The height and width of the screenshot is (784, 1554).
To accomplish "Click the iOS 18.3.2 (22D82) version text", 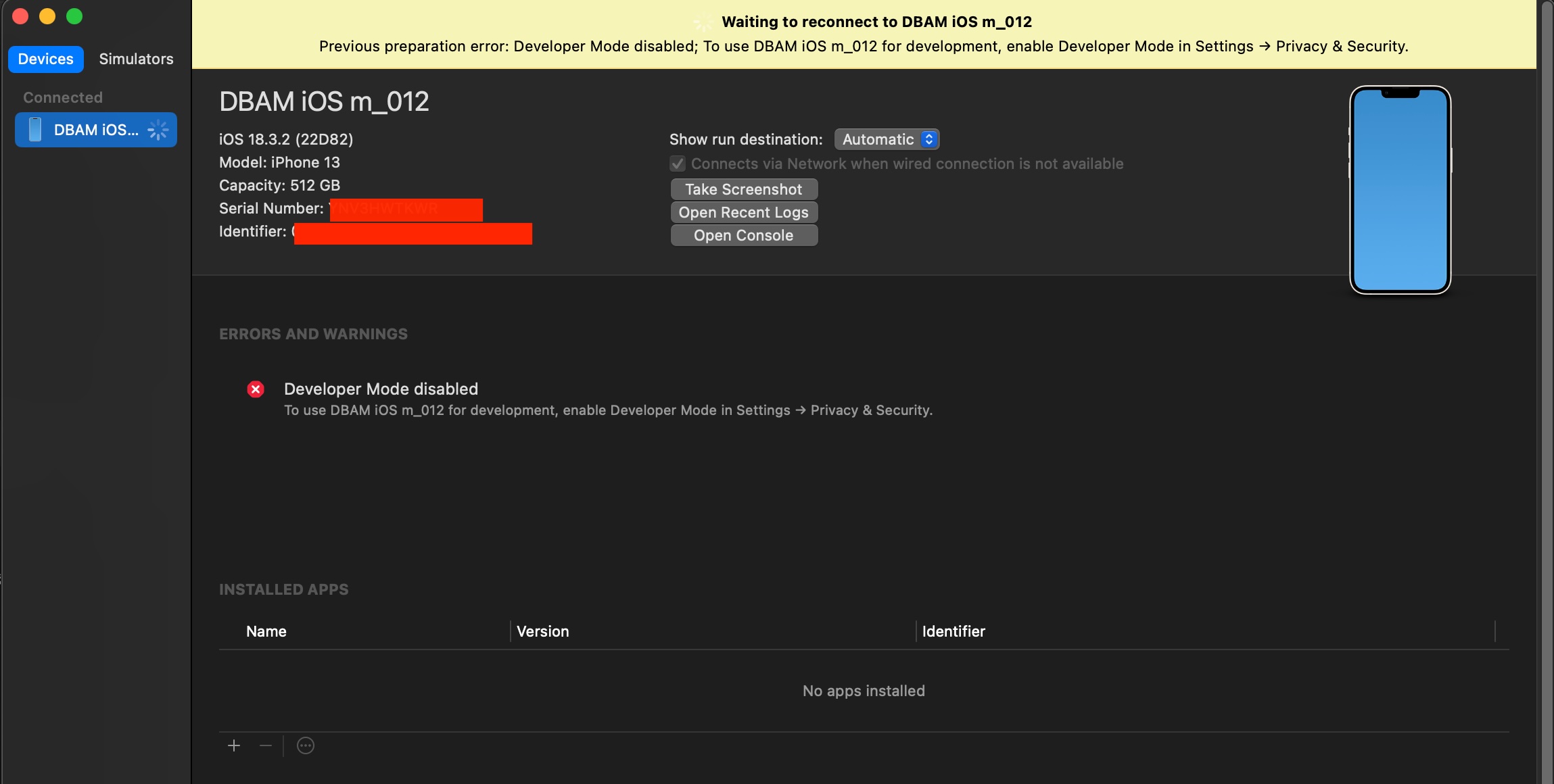I will coord(286,139).
